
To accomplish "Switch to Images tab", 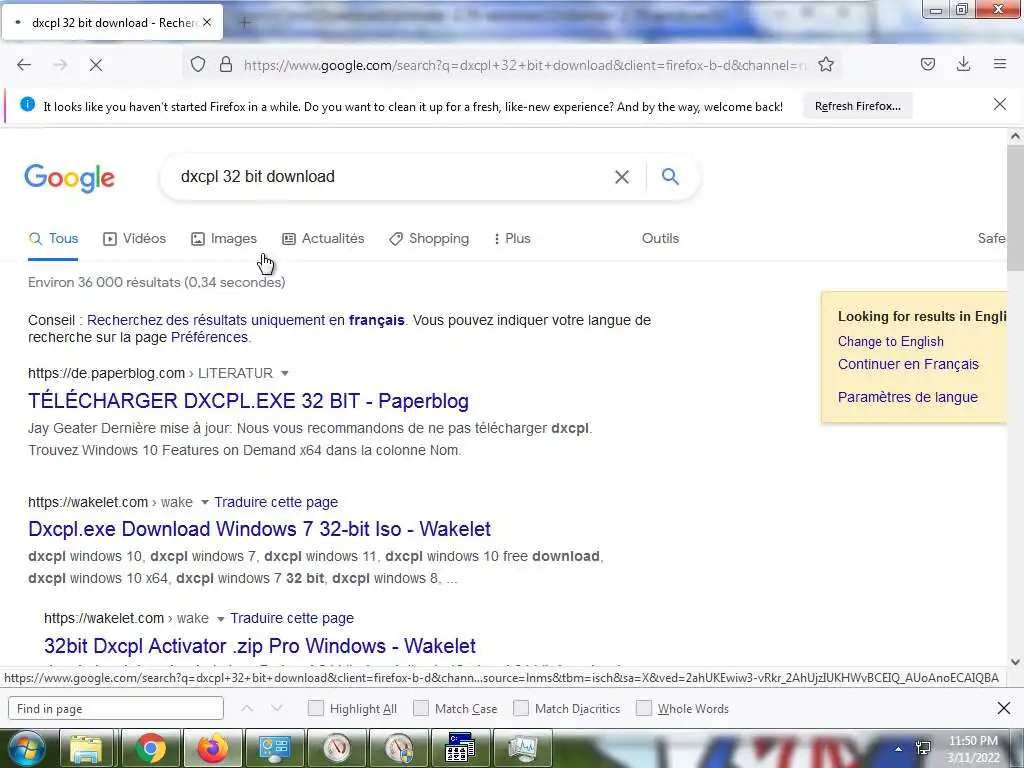I will [224, 238].
